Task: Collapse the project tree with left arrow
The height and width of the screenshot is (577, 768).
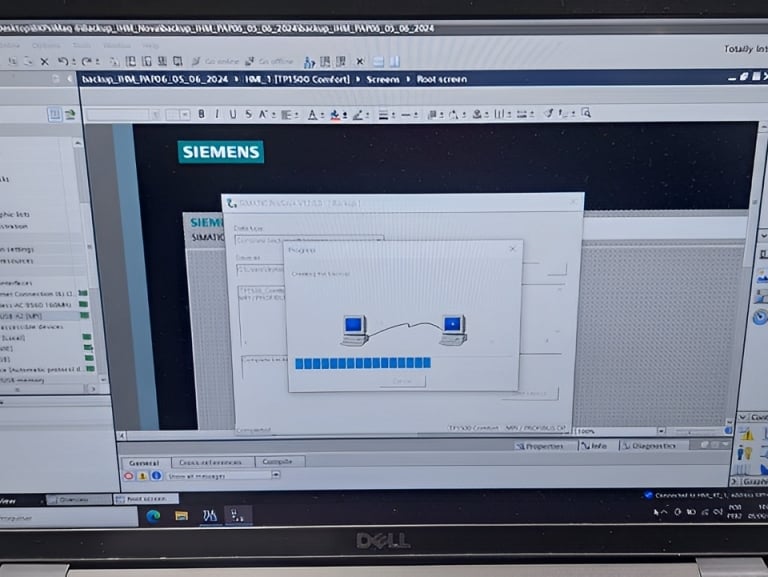Action: pyautogui.click(x=70, y=78)
